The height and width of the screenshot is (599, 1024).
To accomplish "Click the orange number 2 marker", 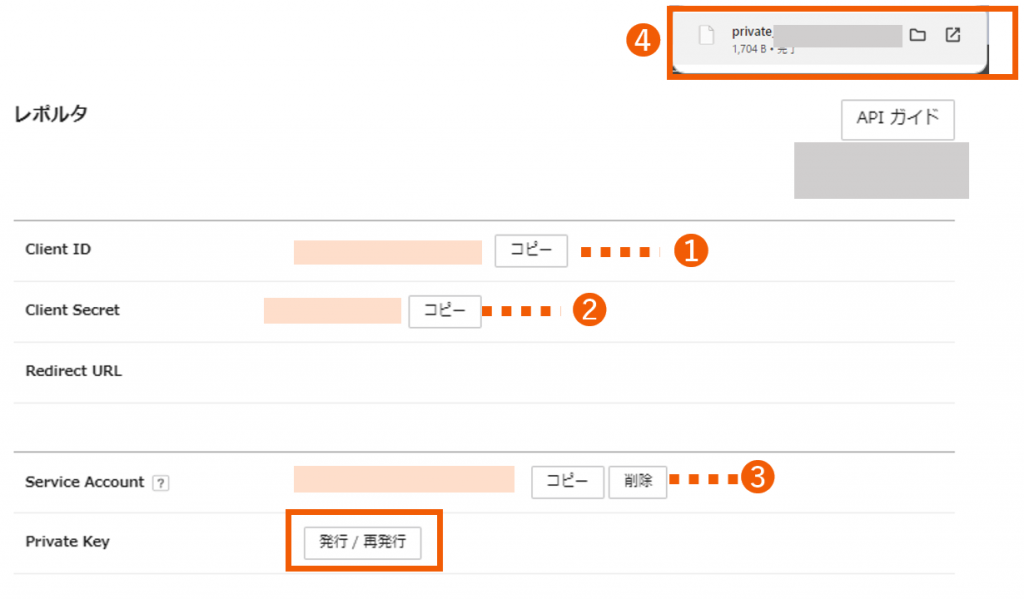I will click(589, 310).
